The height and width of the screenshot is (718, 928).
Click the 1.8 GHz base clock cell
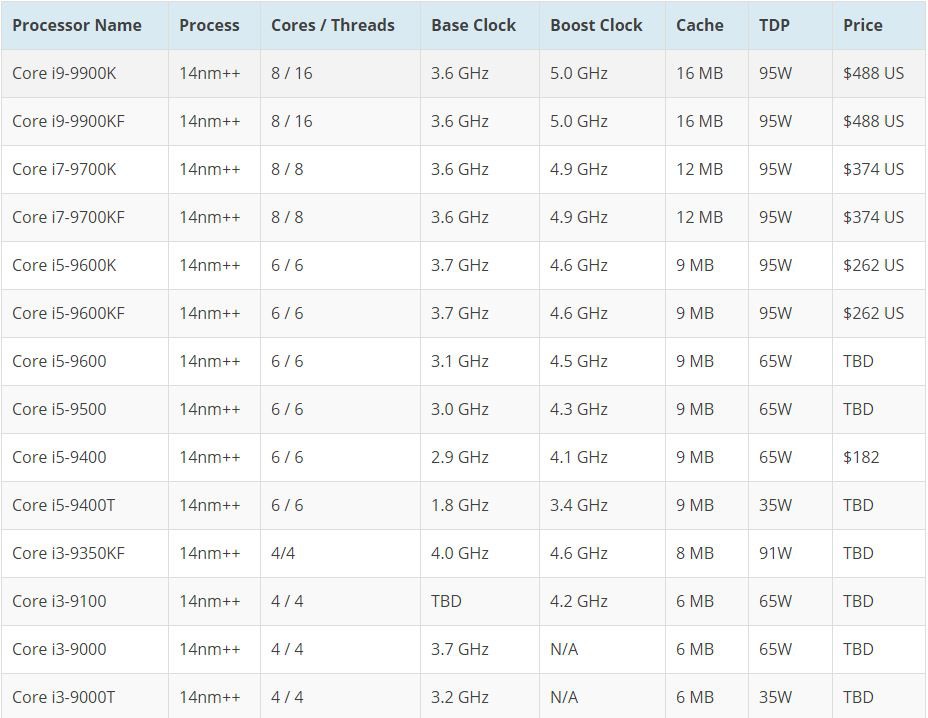tap(460, 505)
